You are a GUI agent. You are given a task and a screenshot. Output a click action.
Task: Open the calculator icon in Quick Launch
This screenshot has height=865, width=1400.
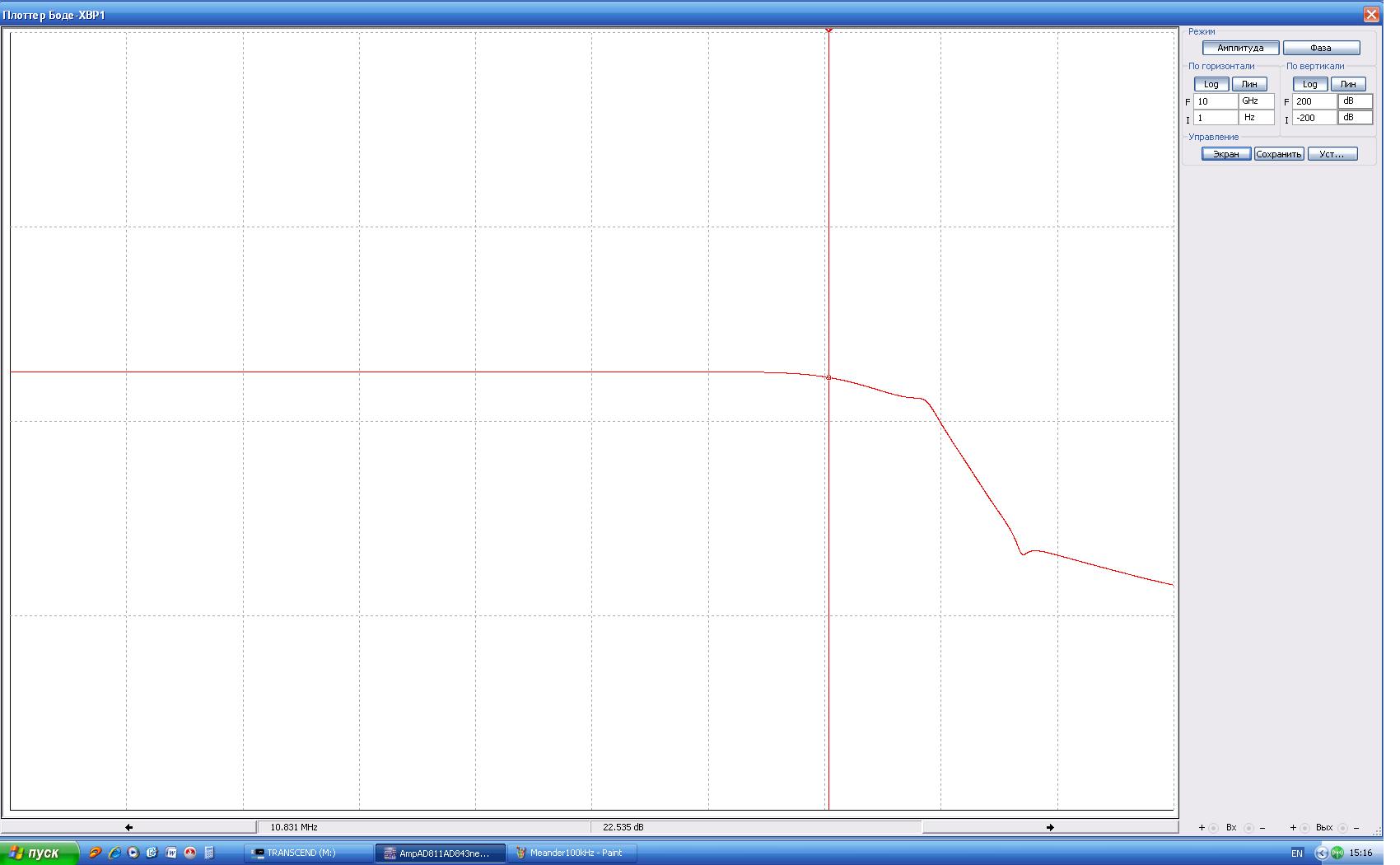209,853
